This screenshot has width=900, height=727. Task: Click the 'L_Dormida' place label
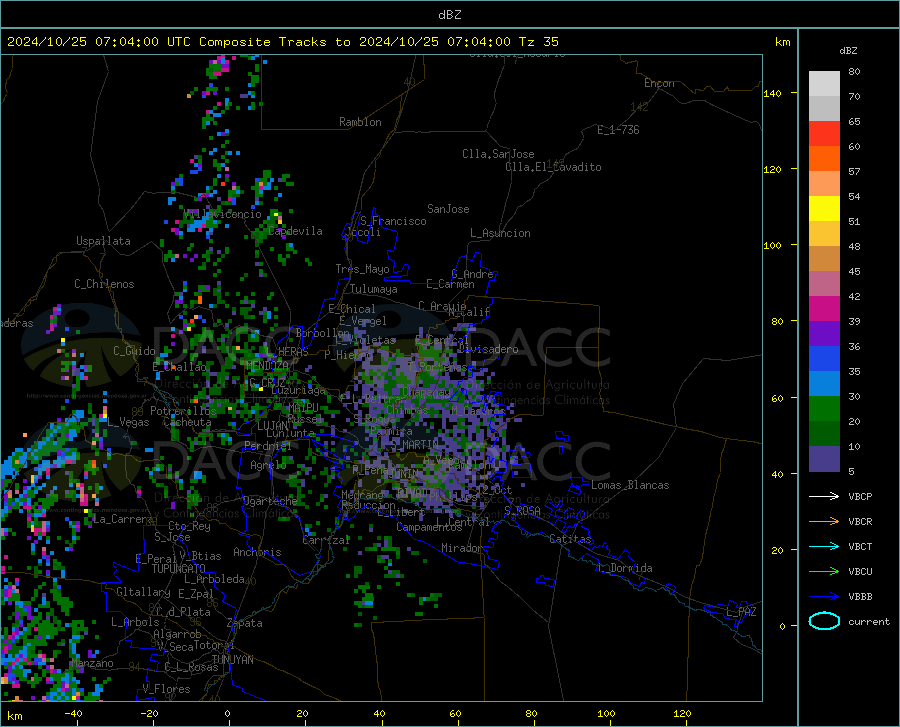tap(625, 569)
